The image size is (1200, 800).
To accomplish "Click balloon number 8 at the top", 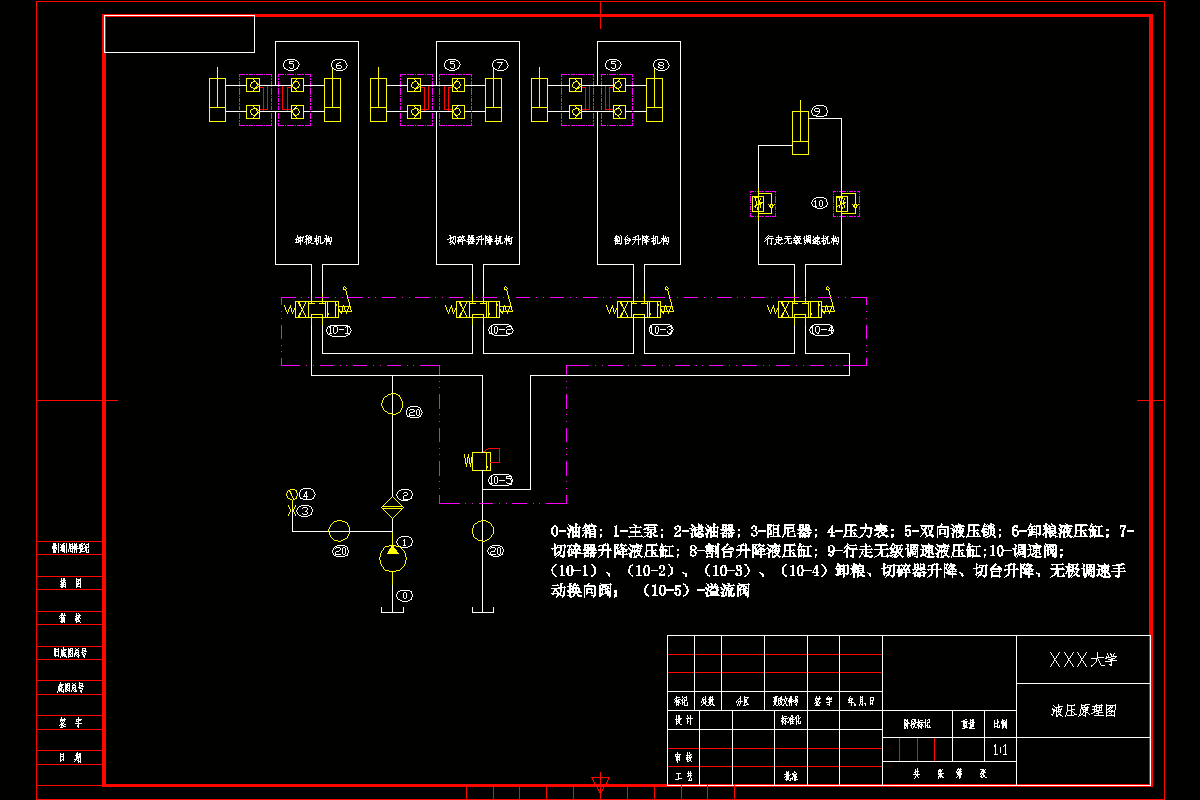I will click(661, 65).
